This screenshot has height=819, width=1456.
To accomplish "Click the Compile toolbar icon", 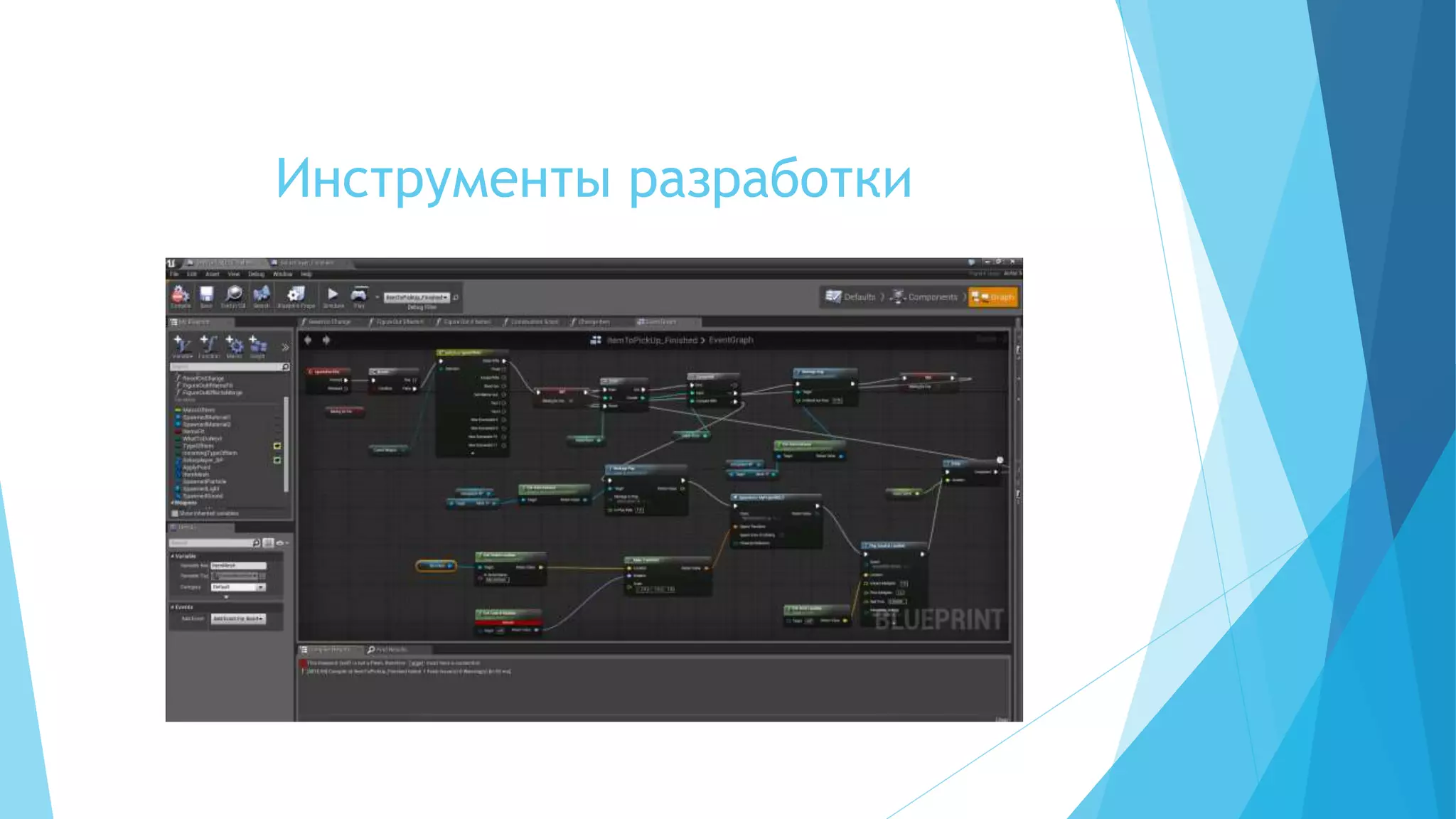I will (x=181, y=294).
